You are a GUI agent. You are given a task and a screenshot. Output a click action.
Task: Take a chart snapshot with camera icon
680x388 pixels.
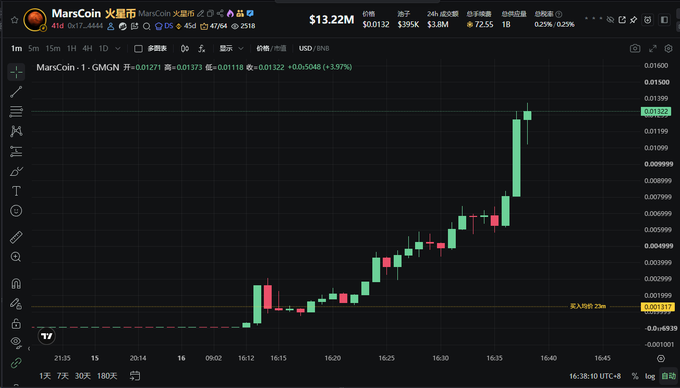[635, 49]
